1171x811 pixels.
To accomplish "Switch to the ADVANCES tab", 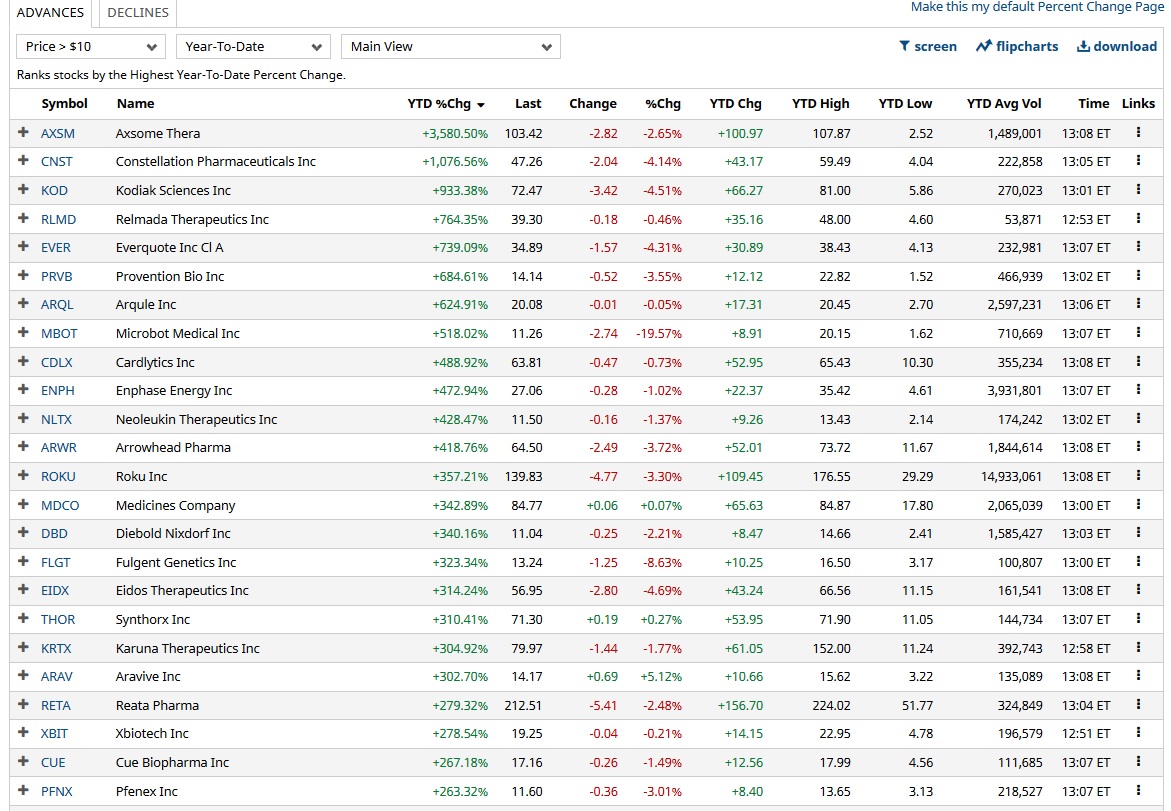I will coord(50,13).
